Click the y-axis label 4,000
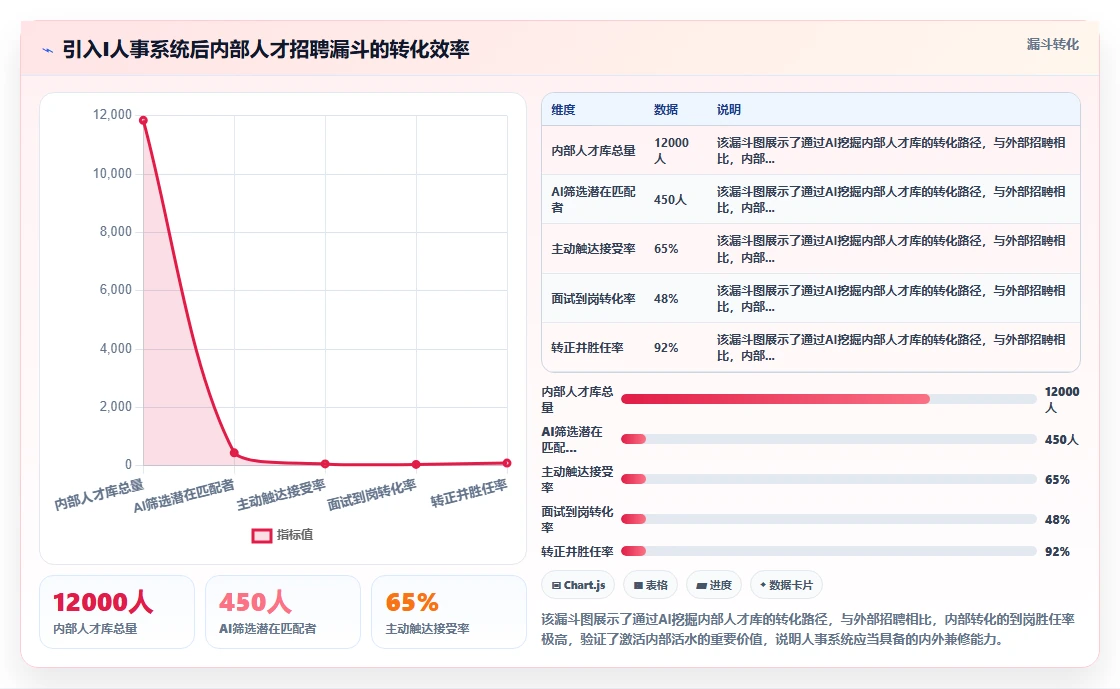This screenshot has height=689, width=1120. [x=116, y=348]
